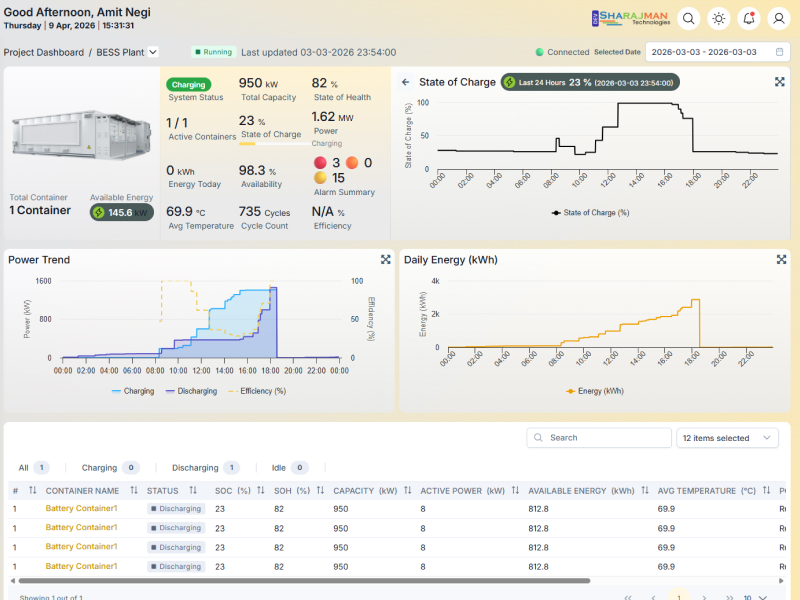Click the search icon in table search box
800x600 pixels.
coord(538,438)
